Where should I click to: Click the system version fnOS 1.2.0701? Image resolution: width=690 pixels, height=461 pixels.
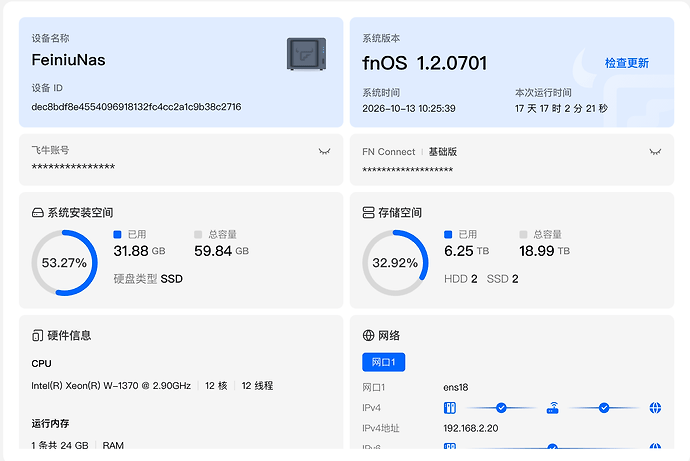[x=425, y=63]
